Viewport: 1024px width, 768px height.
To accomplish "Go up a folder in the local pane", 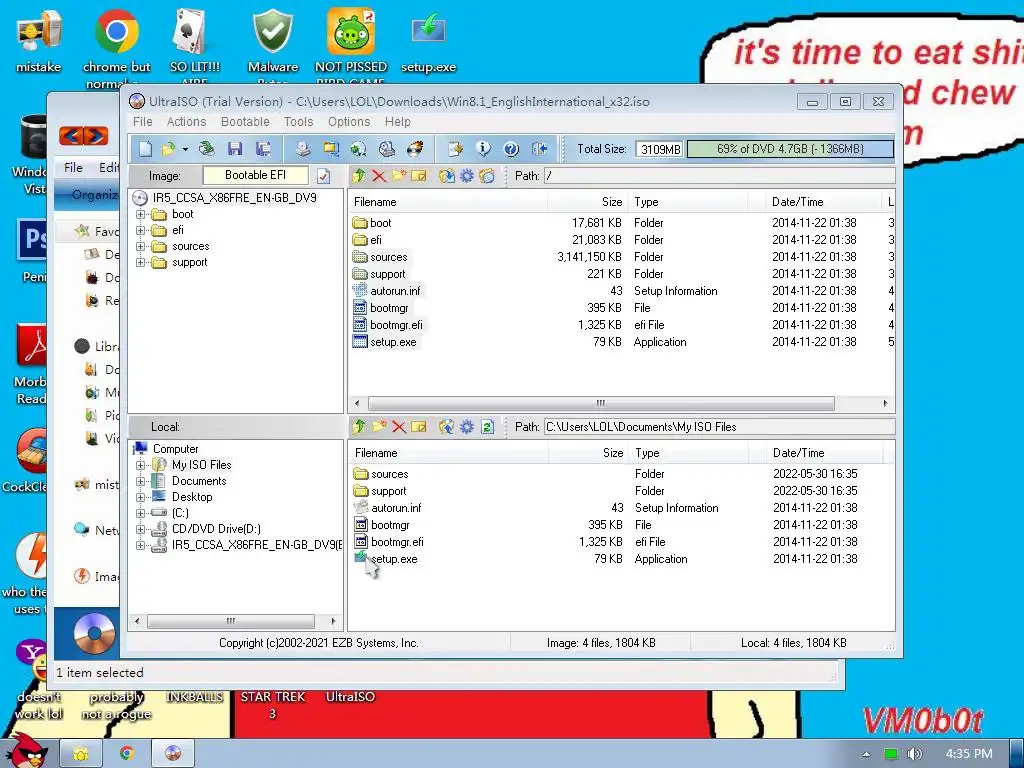I will click(359, 426).
